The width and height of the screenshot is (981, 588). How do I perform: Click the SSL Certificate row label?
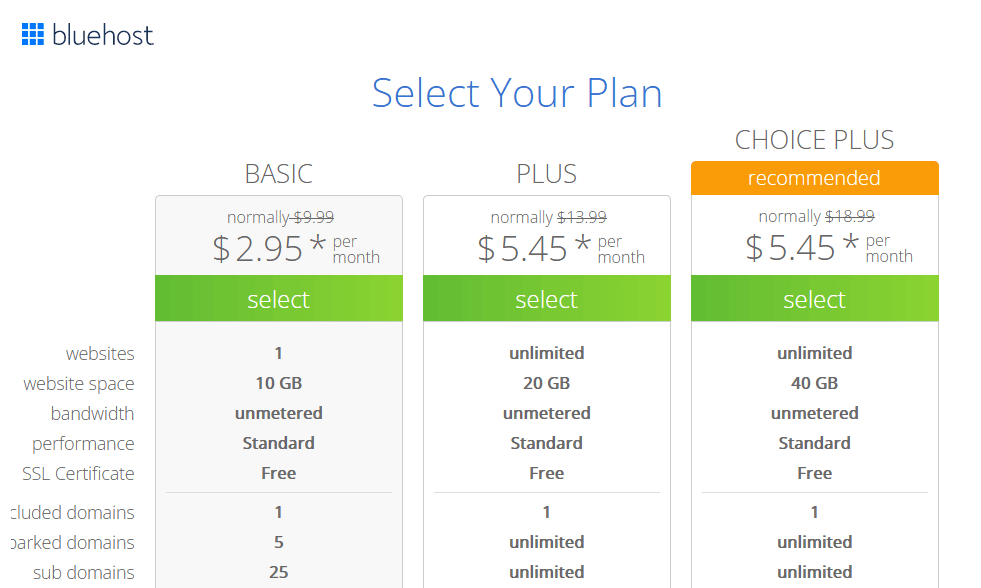point(78,473)
